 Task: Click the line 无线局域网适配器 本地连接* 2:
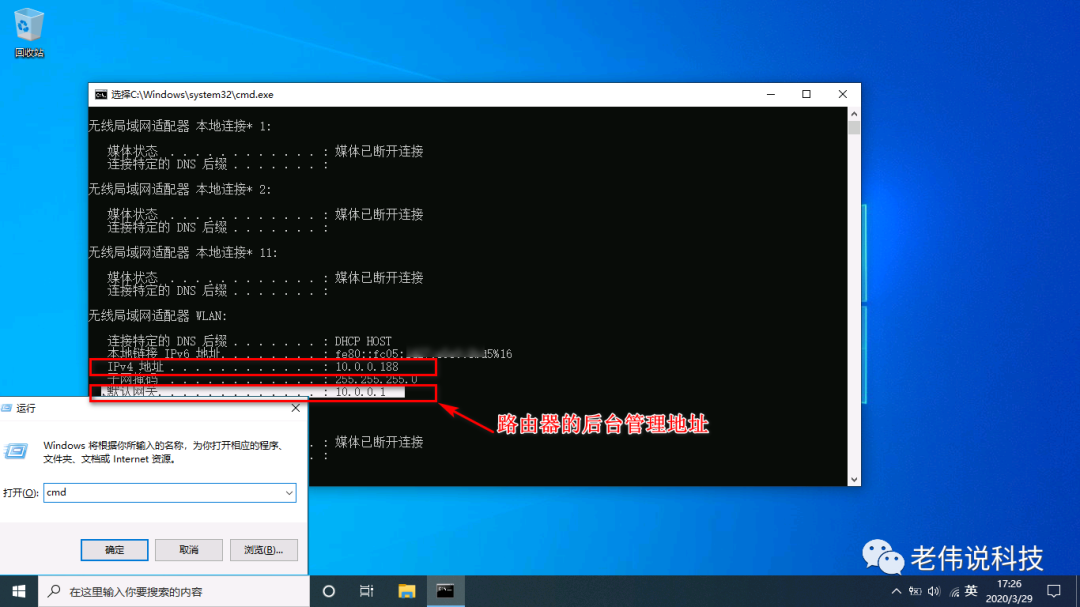(180, 189)
